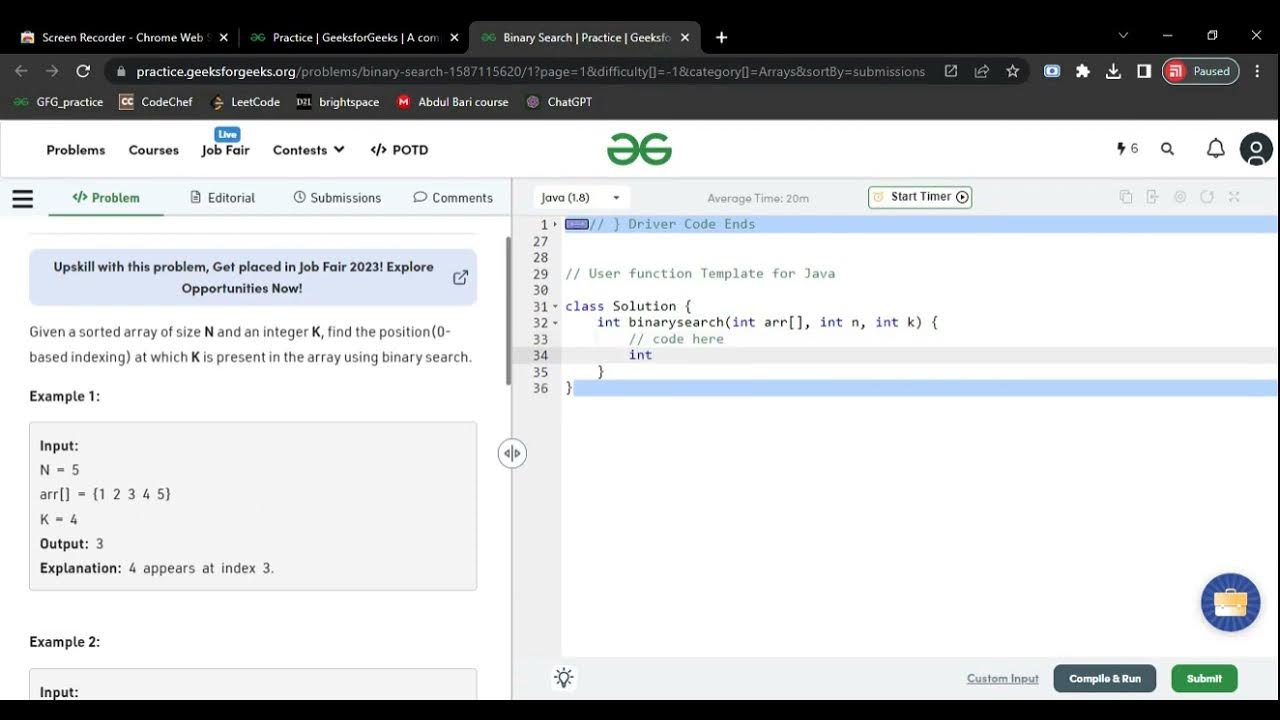Open Chrome three-dot menu
This screenshot has width=1280, height=720.
coord(1257,71)
